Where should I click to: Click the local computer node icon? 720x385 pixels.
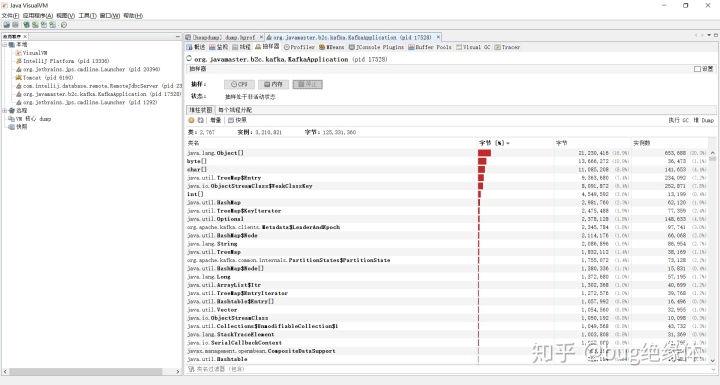coord(11,45)
